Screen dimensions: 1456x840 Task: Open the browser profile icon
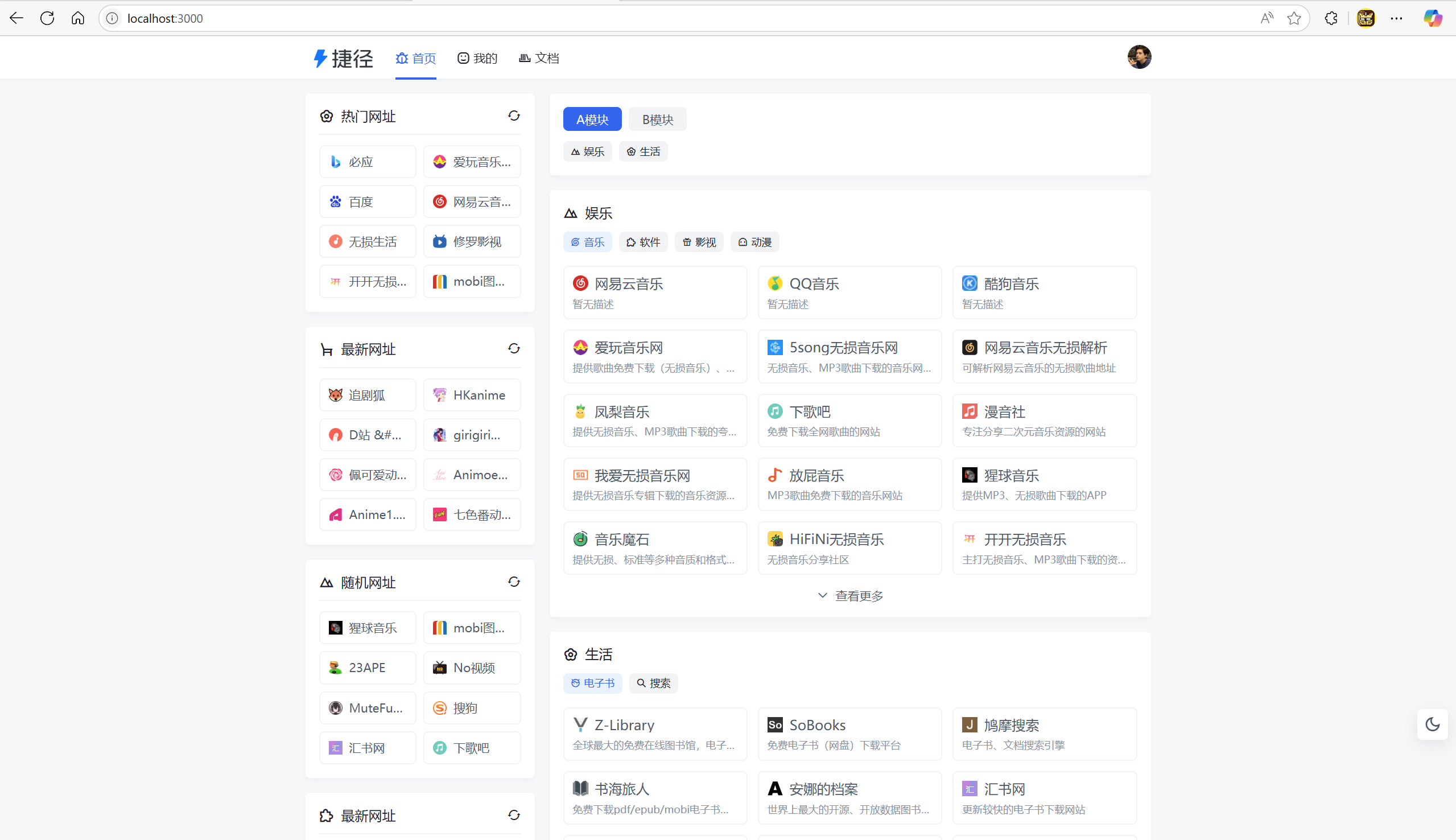(1366, 18)
